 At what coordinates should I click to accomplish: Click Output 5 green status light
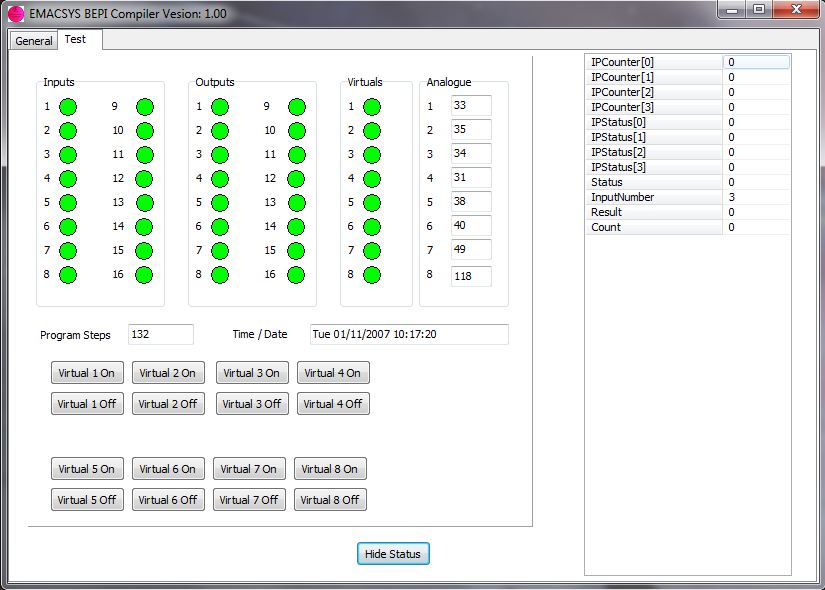[x=220, y=203]
